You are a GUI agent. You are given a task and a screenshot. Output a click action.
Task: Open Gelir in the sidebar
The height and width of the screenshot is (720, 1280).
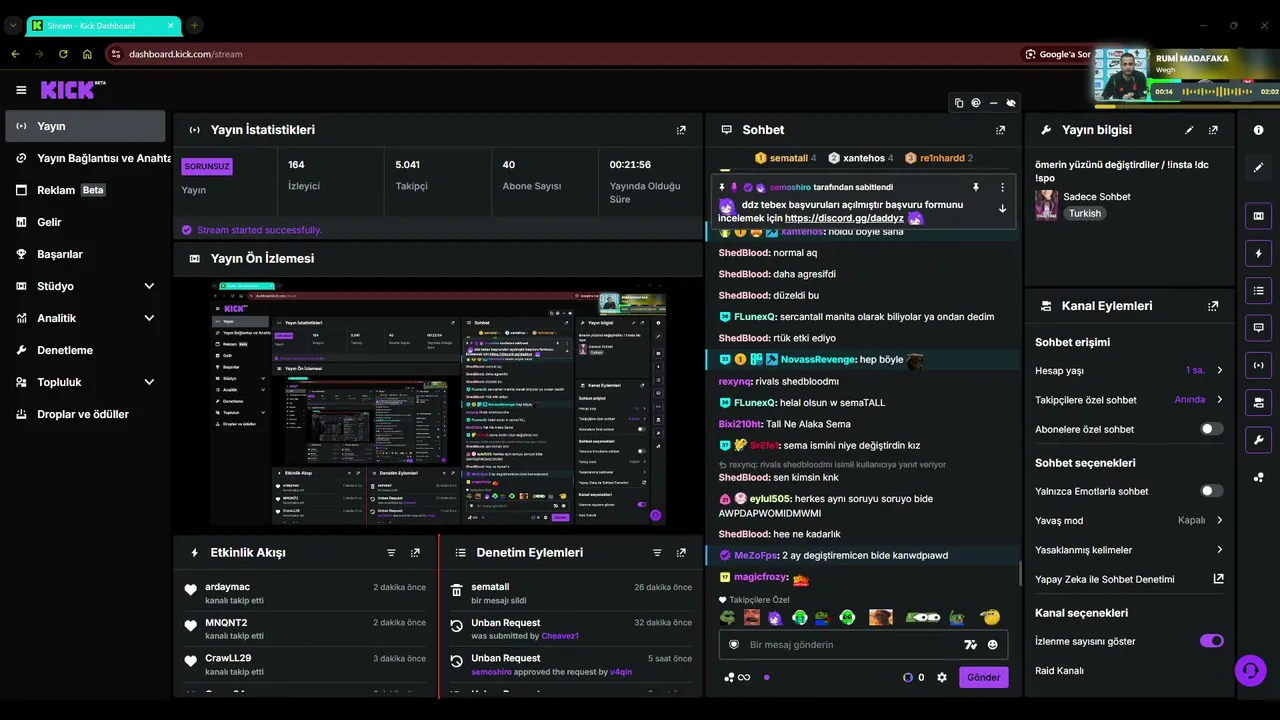click(85, 222)
